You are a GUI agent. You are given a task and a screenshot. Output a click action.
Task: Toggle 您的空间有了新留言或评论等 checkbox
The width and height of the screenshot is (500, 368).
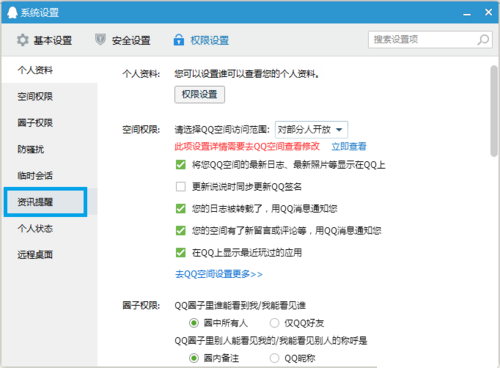tap(181, 231)
